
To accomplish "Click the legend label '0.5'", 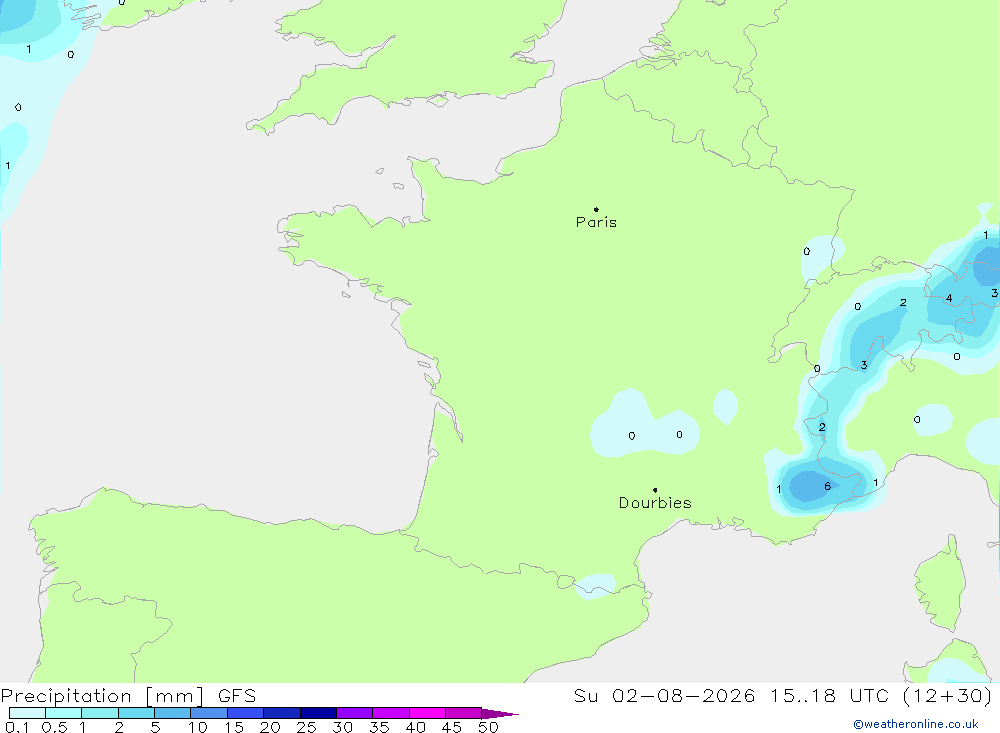I will click(54, 727).
